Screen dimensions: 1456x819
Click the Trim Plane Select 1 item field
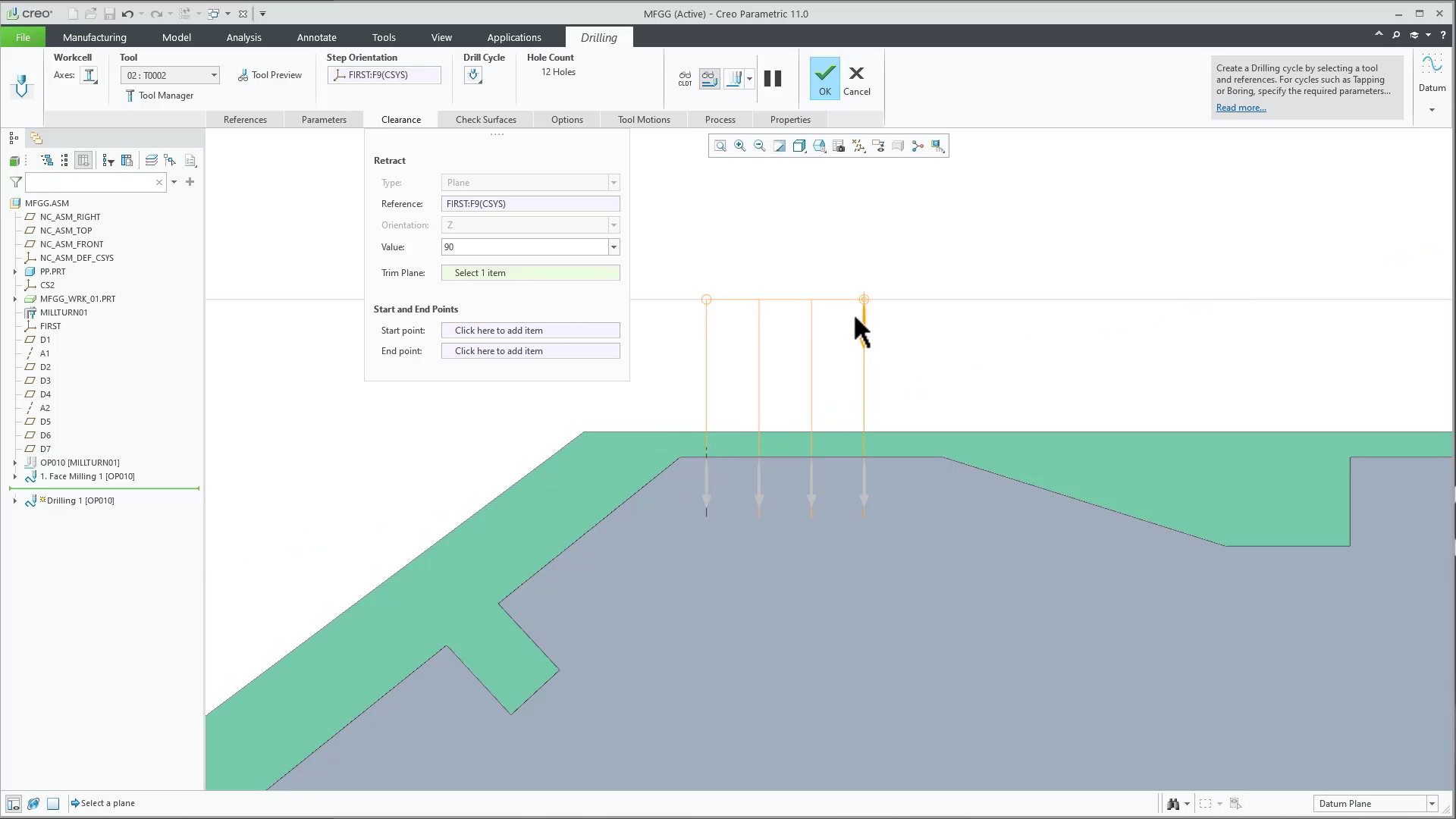pyautogui.click(x=530, y=273)
